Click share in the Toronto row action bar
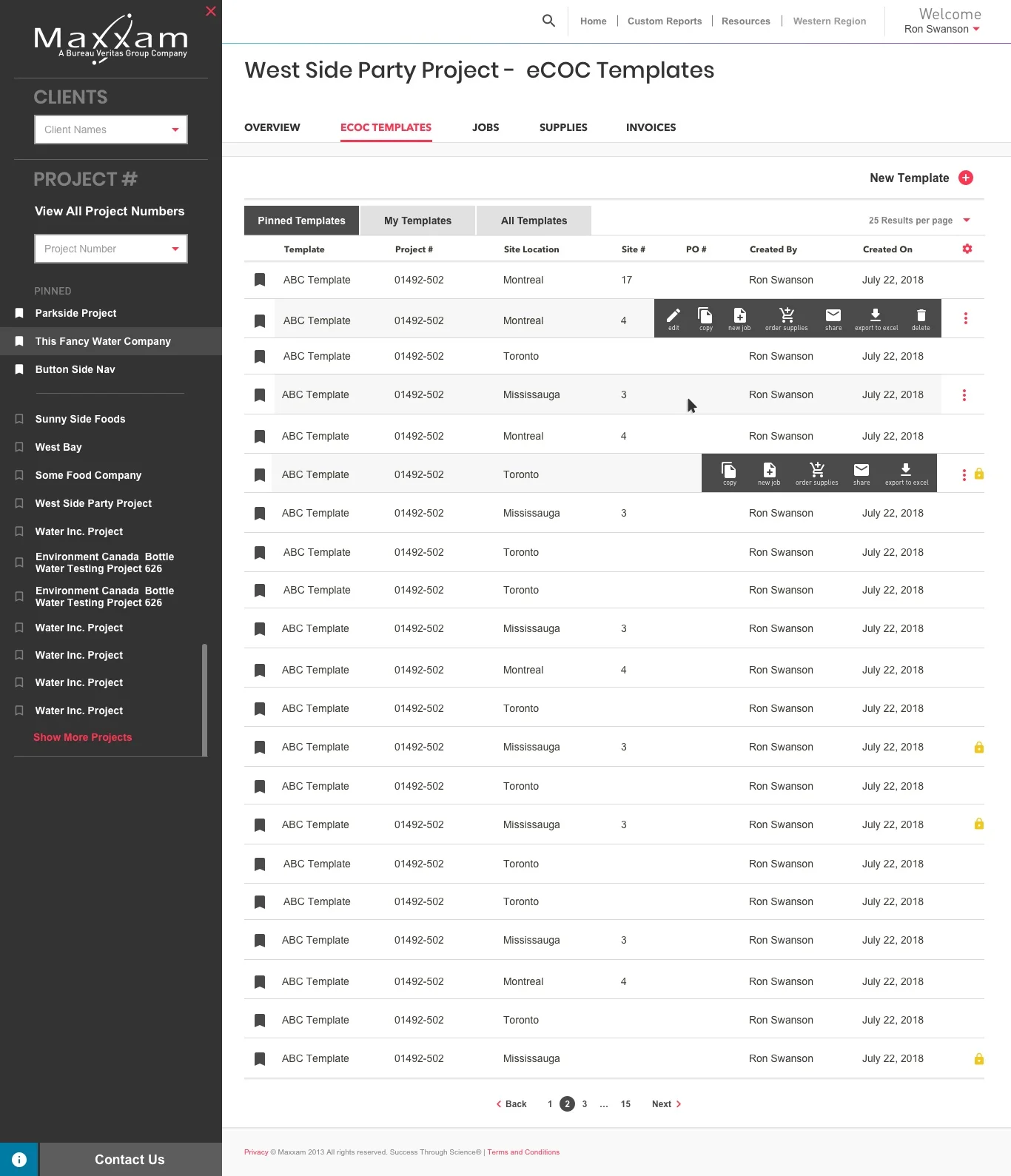This screenshot has height=1176, width=1011. [861, 473]
